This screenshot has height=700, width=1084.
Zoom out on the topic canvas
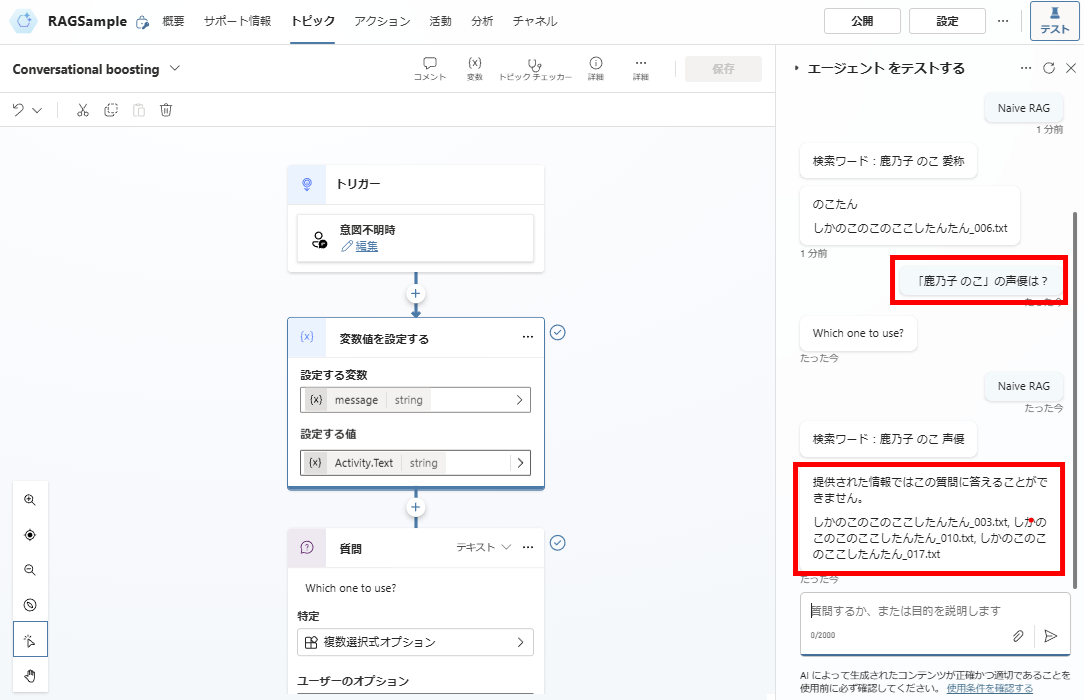pyautogui.click(x=30, y=569)
